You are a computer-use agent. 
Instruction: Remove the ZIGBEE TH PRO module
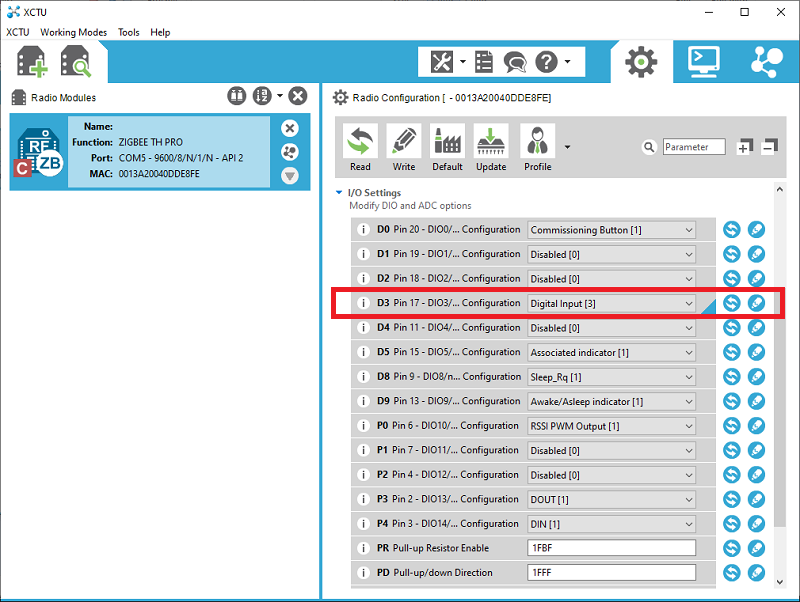tap(289, 128)
